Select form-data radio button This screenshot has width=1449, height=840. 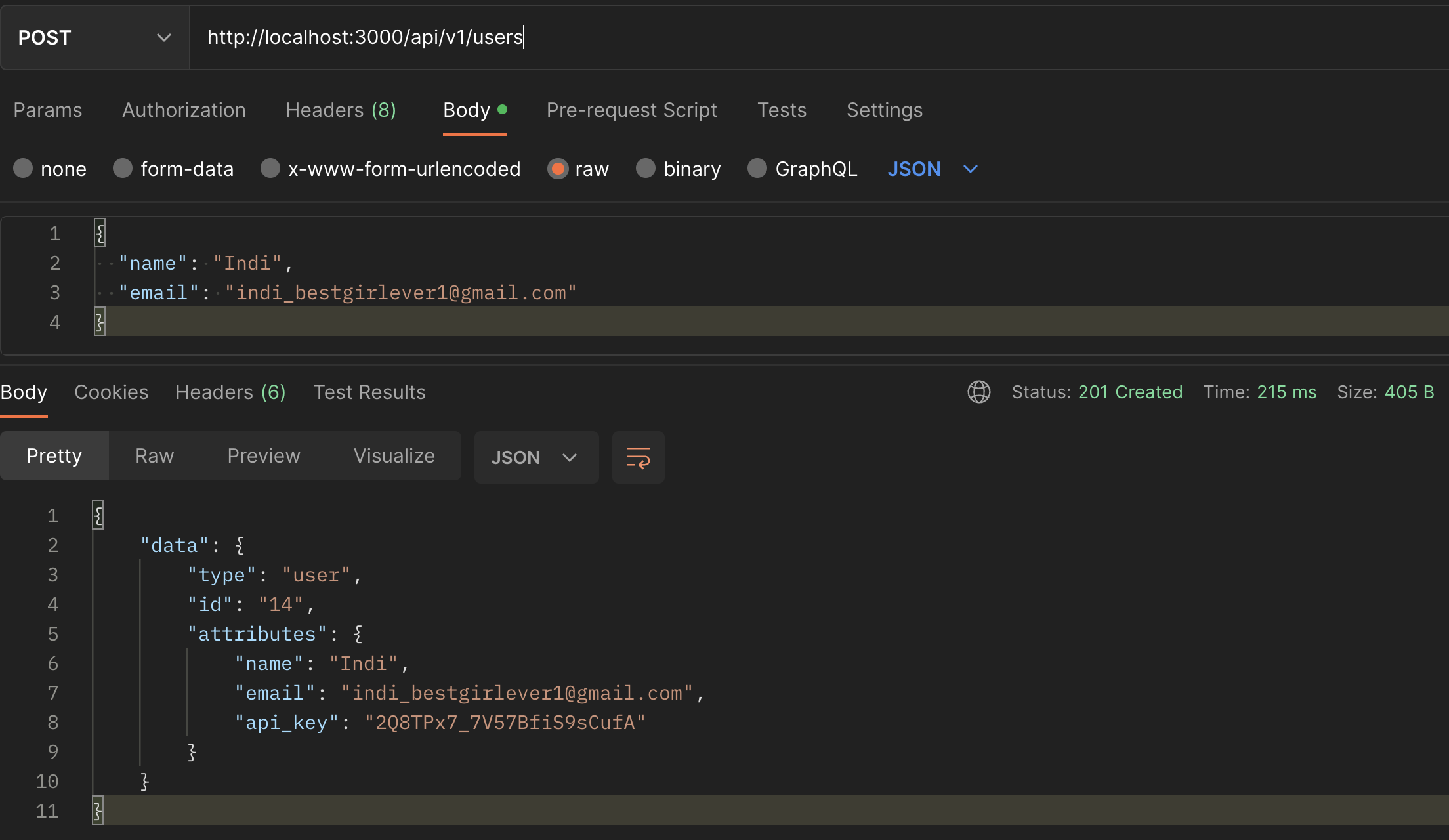click(123, 169)
